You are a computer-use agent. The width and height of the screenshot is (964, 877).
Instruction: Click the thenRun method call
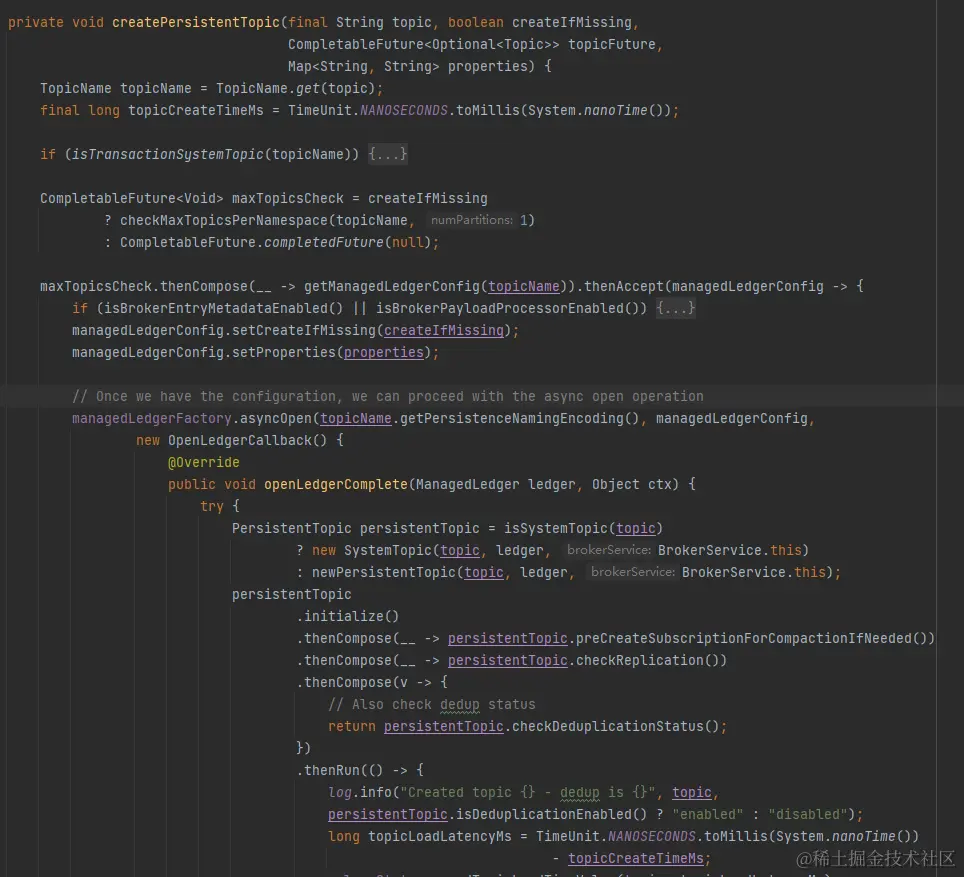click(332, 771)
